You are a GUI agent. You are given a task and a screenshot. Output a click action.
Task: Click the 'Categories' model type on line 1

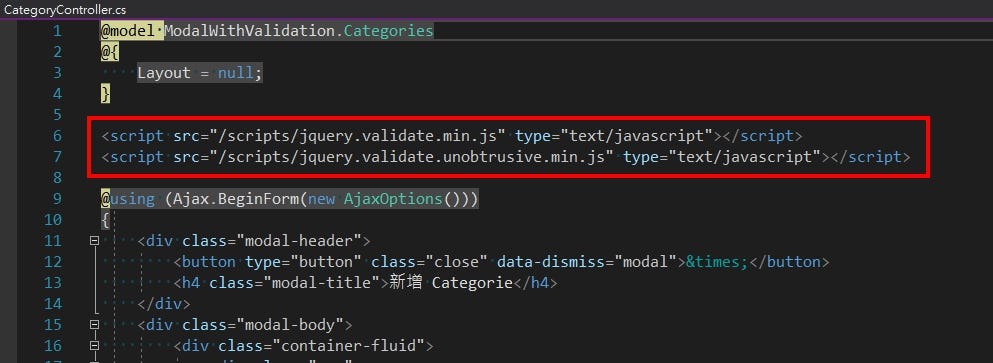[x=388, y=31]
